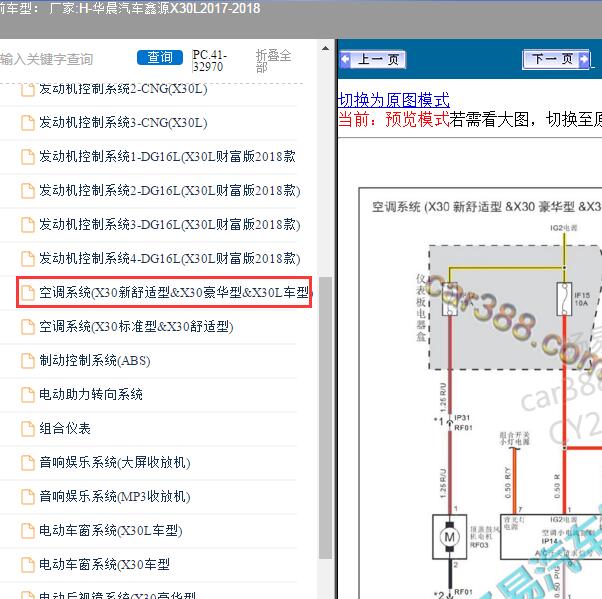This screenshot has height=599, width=602.
Task: Click the 折叠全部 collapse all link
Action: coord(273,61)
